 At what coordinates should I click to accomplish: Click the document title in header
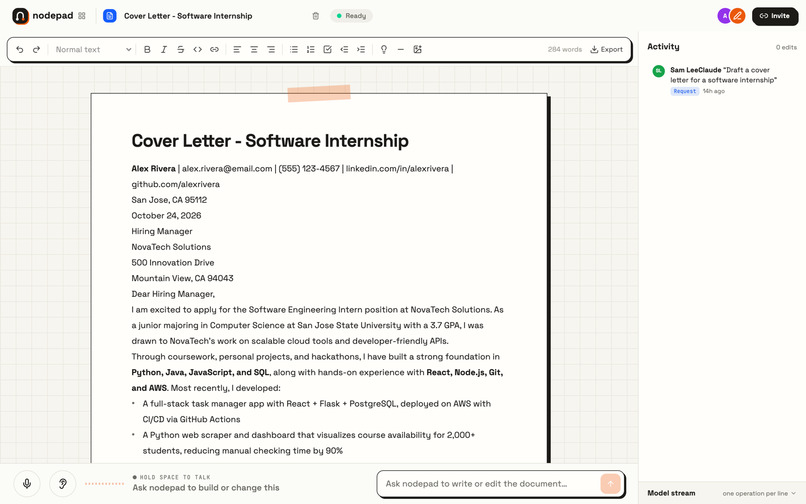(188, 16)
